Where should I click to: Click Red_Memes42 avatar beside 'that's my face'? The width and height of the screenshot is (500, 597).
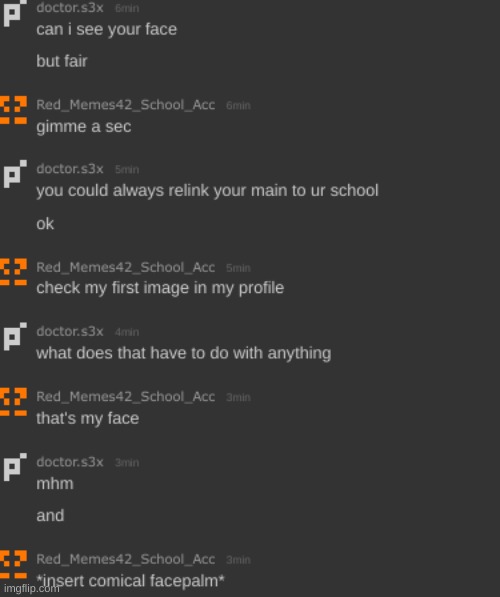14,402
